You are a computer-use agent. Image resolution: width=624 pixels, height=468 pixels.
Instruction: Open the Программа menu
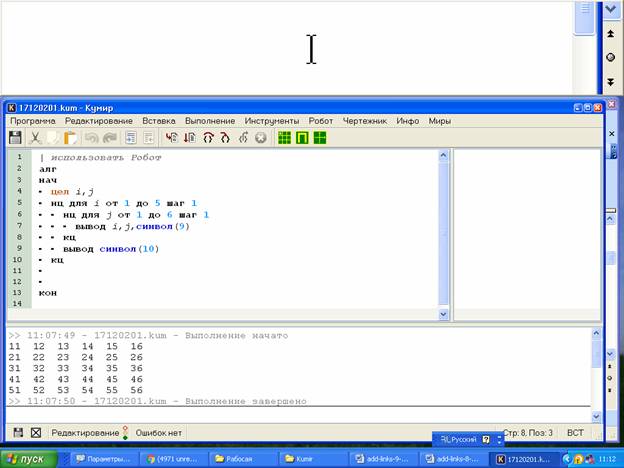[x=33, y=121]
